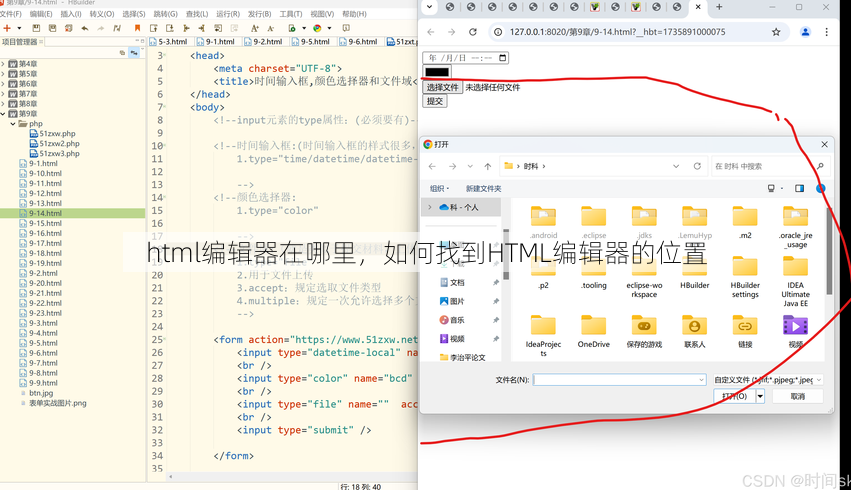This screenshot has width=851, height=490.
Task: Click the black color picker swatch
Action: point(437,72)
